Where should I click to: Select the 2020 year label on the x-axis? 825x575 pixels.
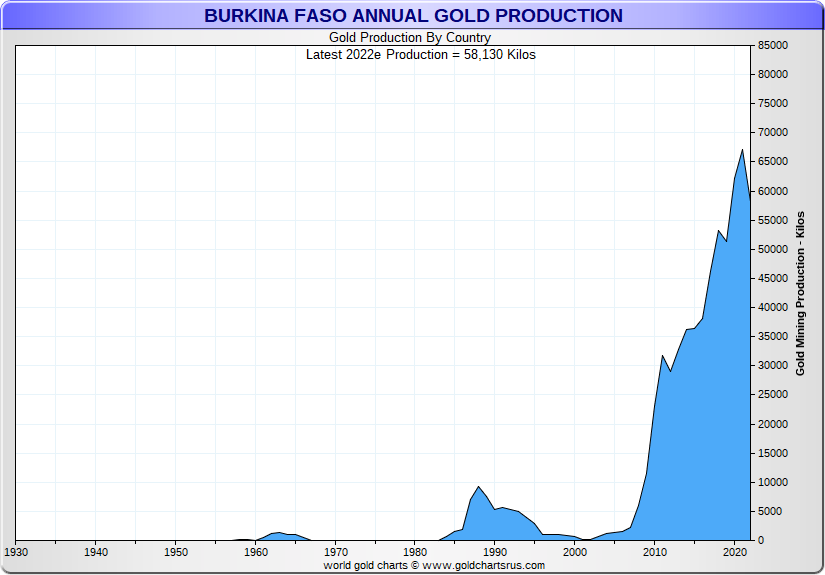[735, 552]
